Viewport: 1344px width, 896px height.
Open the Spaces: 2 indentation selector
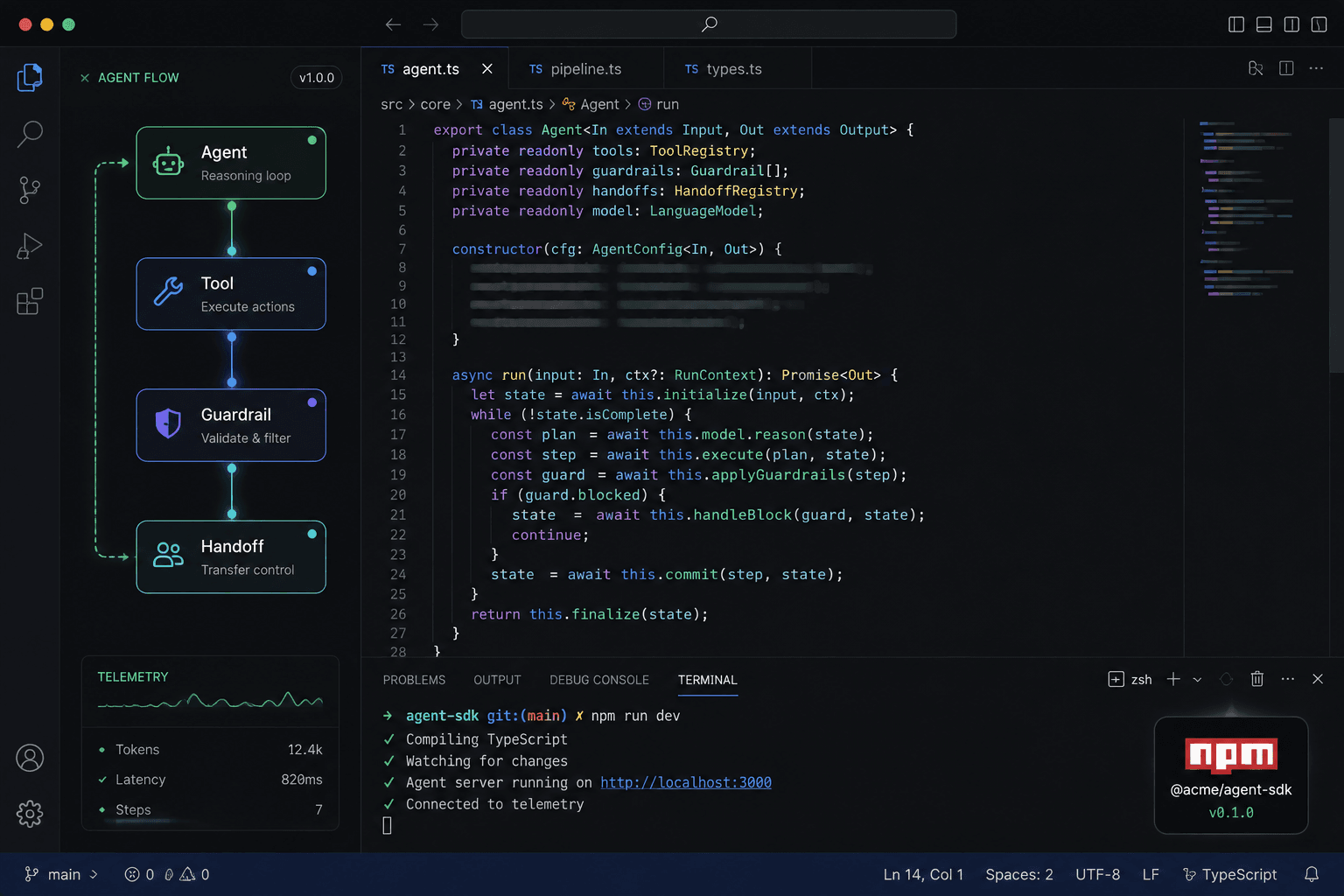(x=1019, y=875)
